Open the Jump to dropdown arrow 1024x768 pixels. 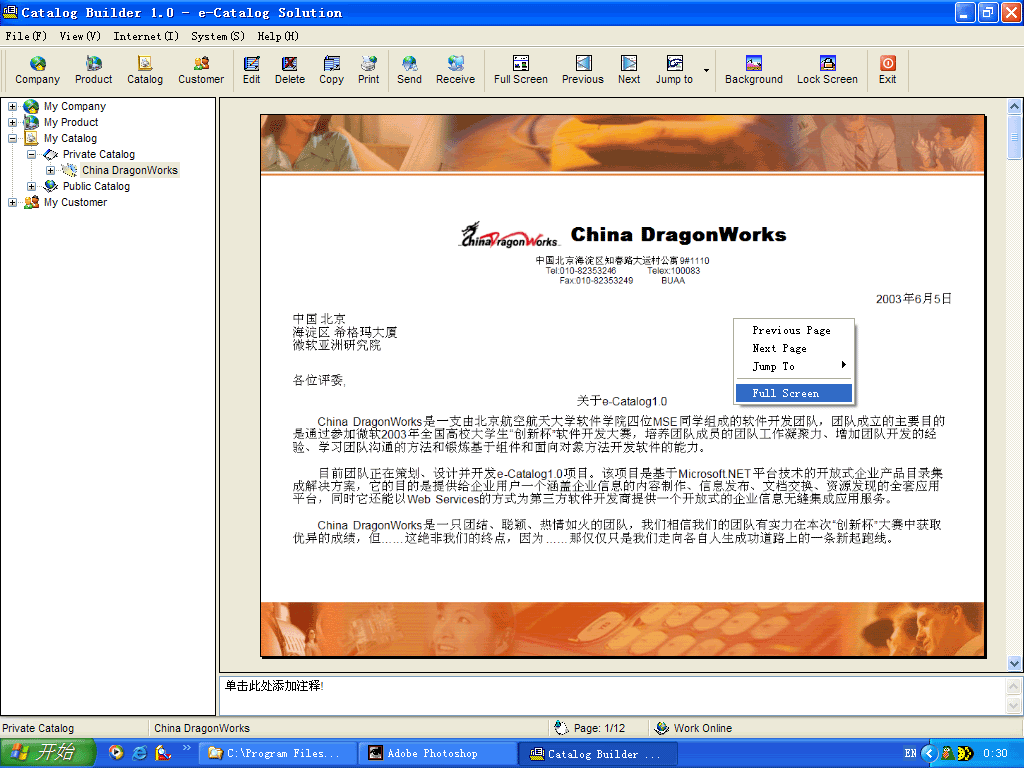pos(706,70)
